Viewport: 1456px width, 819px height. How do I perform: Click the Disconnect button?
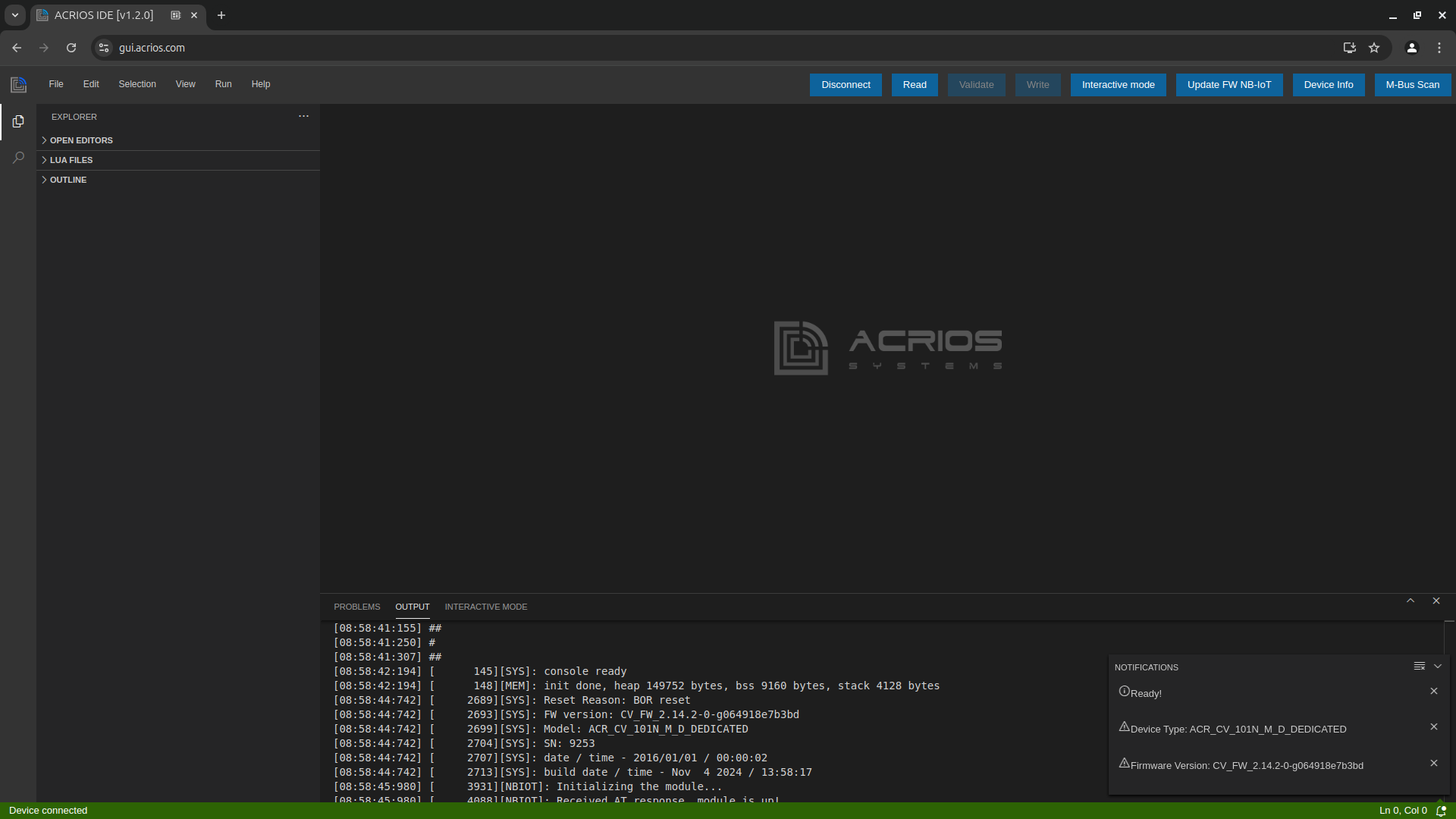click(x=846, y=85)
